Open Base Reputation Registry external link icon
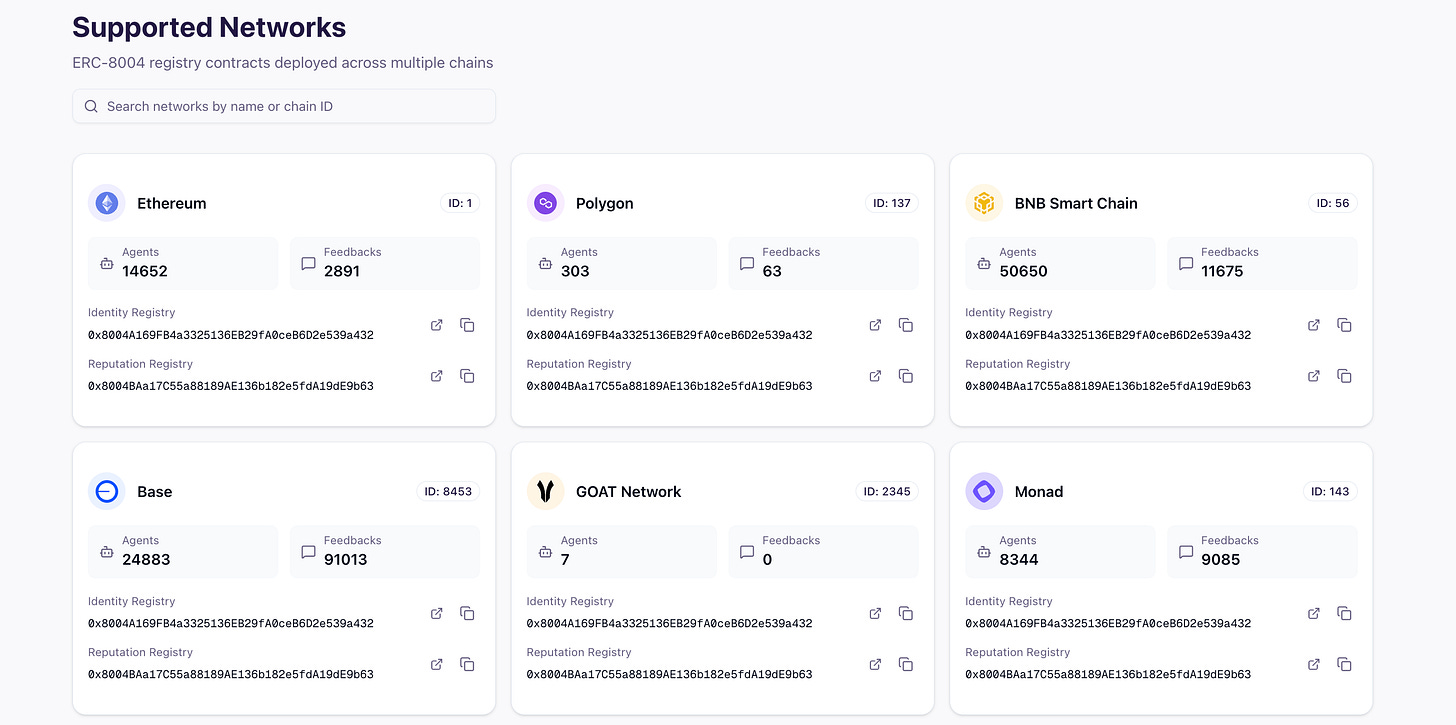 (437, 664)
